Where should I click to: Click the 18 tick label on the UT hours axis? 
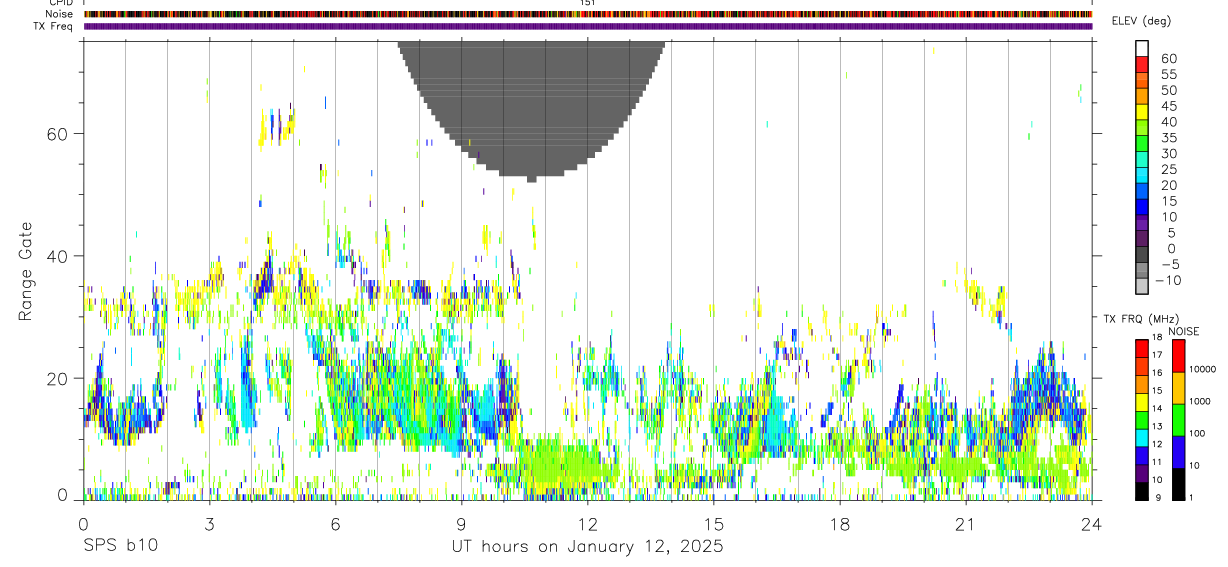tap(839, 525)
